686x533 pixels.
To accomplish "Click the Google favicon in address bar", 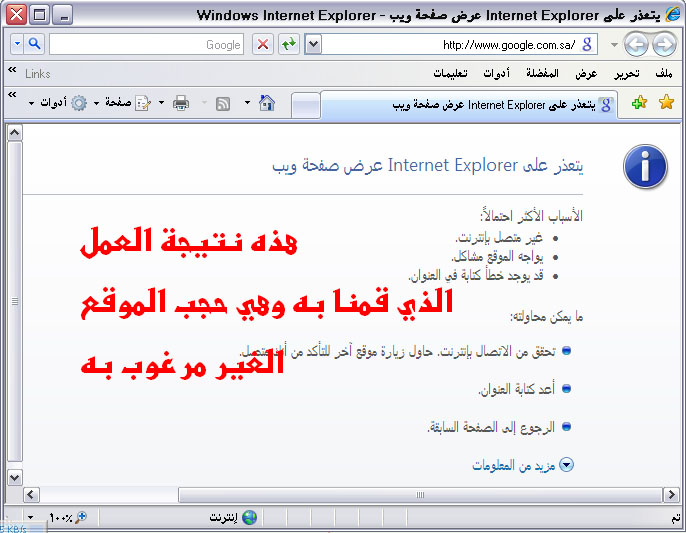I will click(x=587, y=44).
